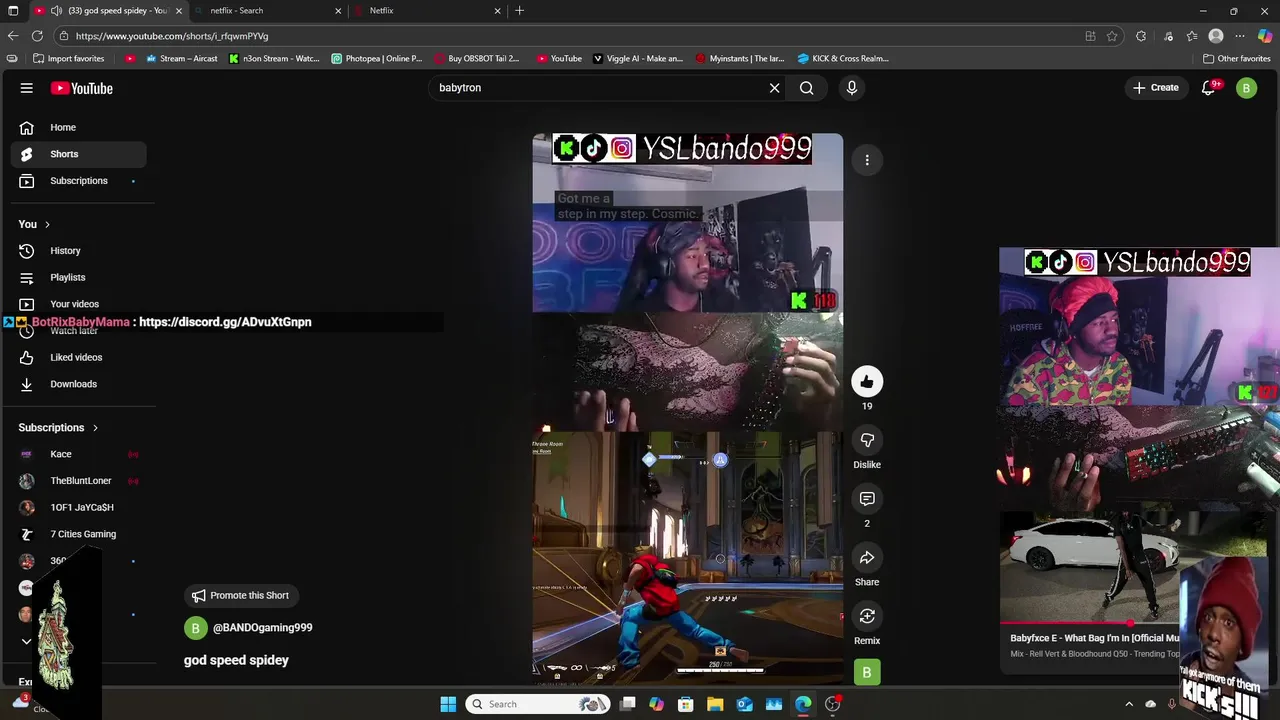Open Outlook from the taskbar
This screenshot has height=720, width=1280.
click(x=744, y=704)
